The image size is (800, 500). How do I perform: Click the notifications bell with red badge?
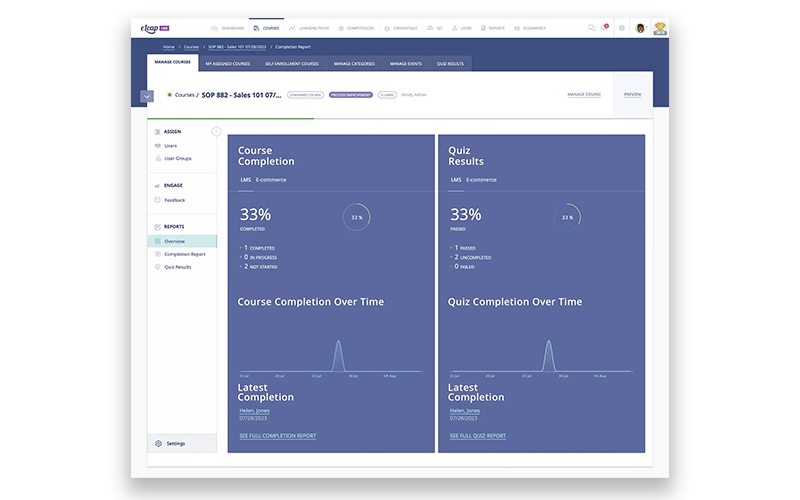point(604,28)
